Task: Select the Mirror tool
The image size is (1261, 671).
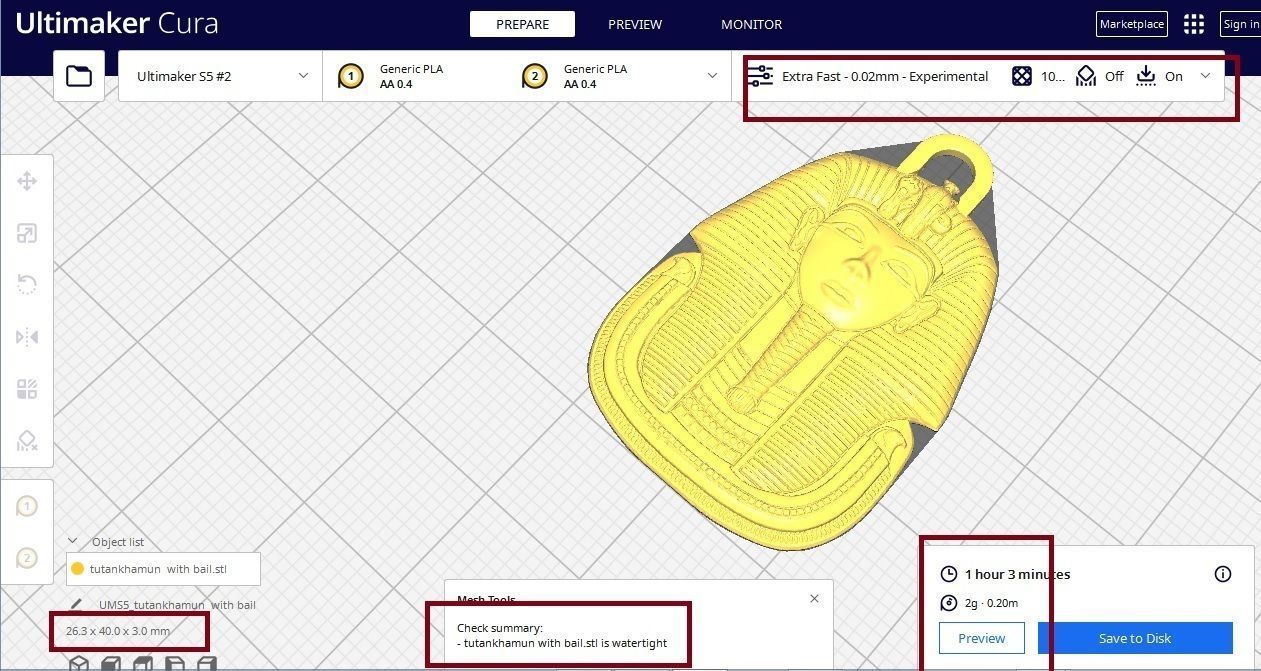Action: click(27, 337)
